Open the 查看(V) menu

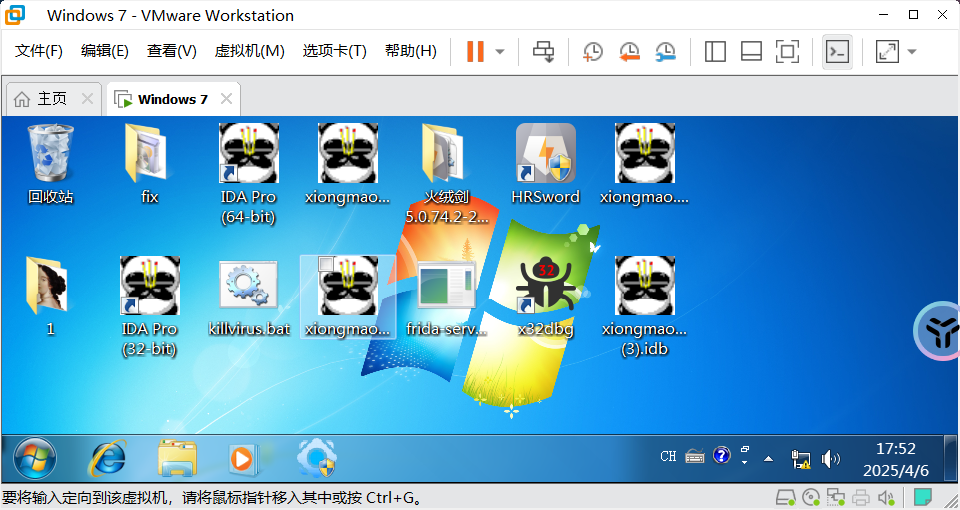[171, 51]
